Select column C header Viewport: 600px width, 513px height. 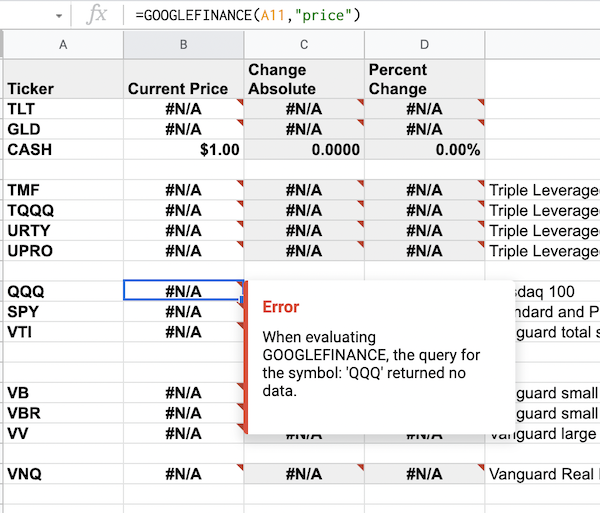pos(304,44)
